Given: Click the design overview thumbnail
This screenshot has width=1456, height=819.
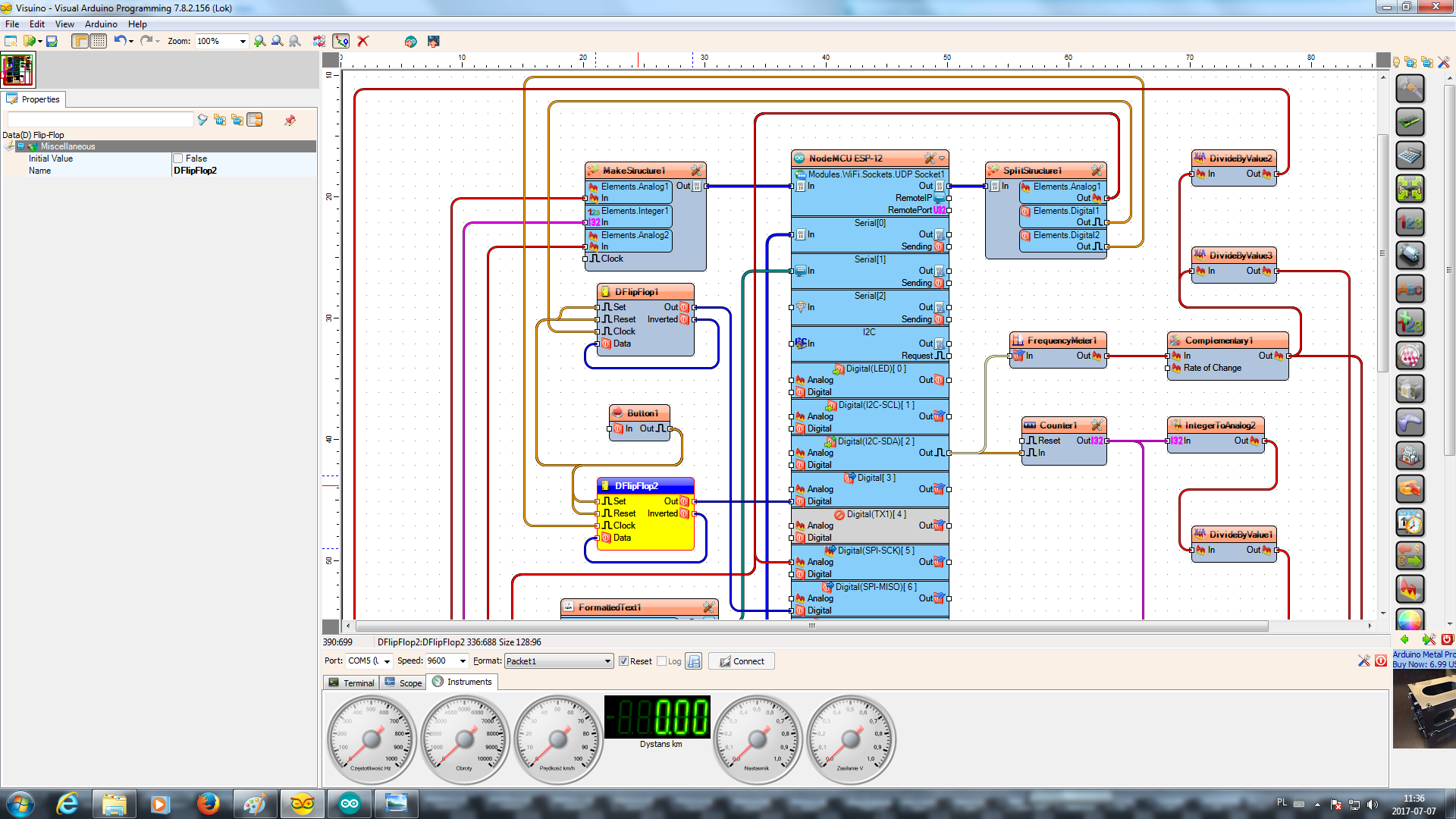Looking at the screenshot, I should click(x=17, y=70).
